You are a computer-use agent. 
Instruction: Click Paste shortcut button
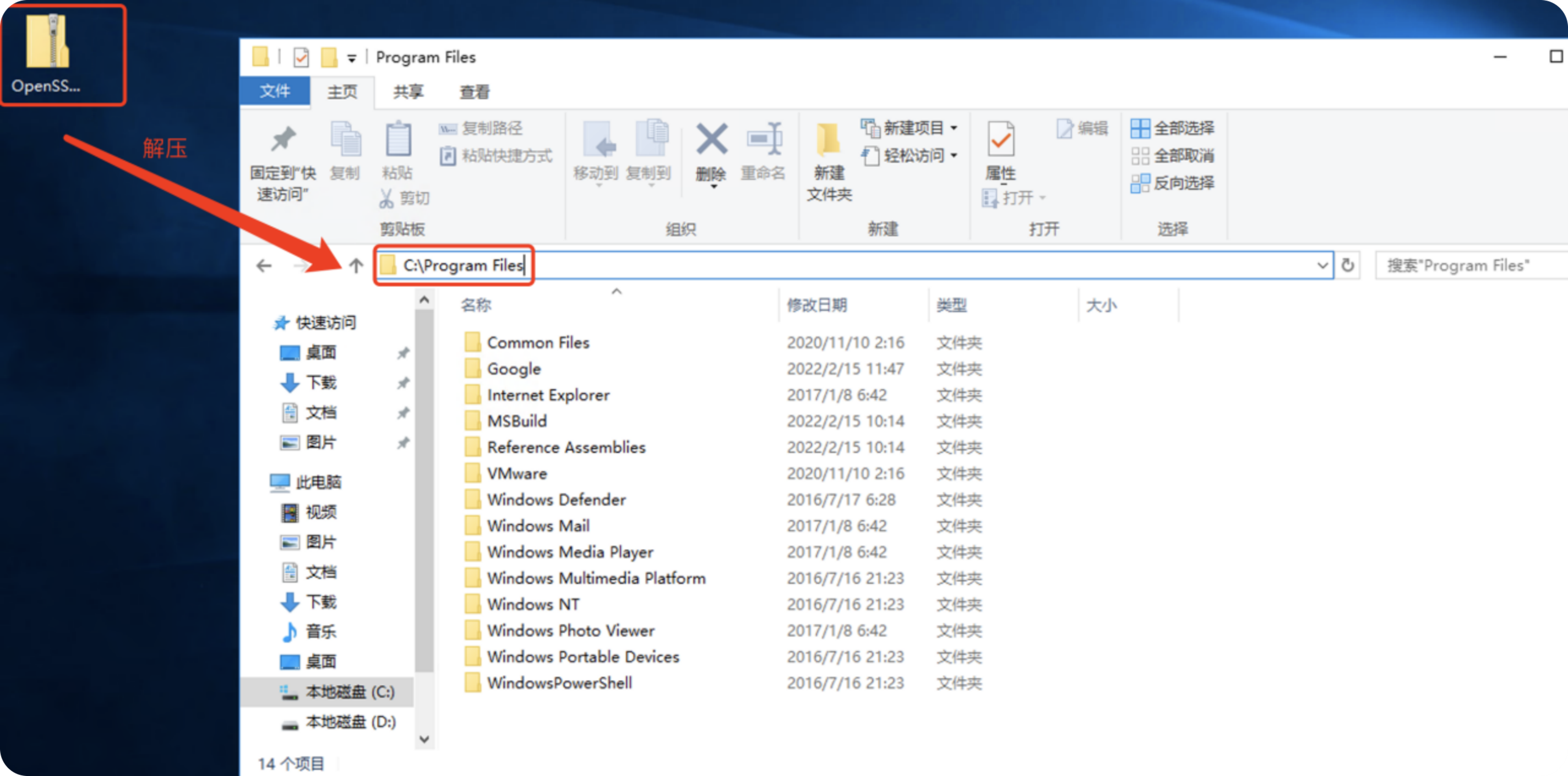point(495,156)
